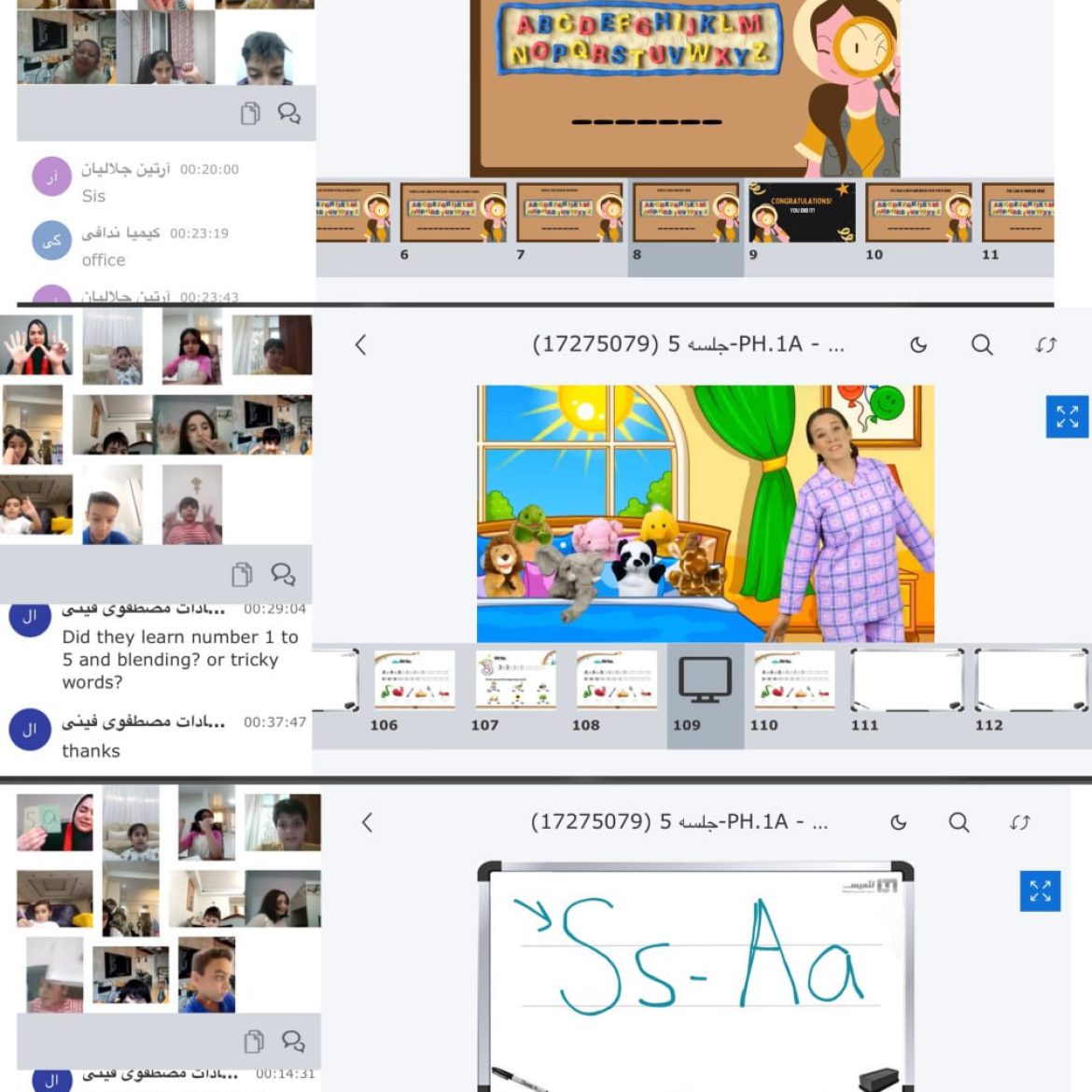The height and width of the screenshot is (1092, 1092).
Task: Click search icon above the puppet video
Action: tap(982, 345)
